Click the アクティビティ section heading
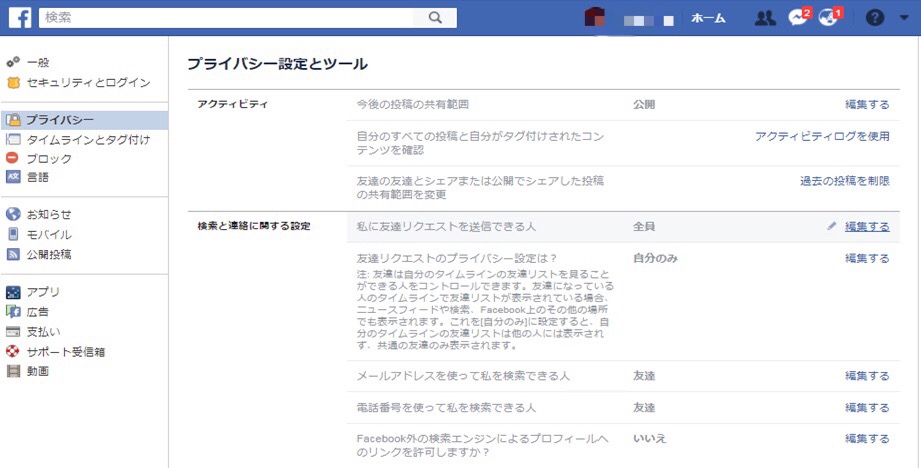The image size is (921, 468). tap(233, 105)
